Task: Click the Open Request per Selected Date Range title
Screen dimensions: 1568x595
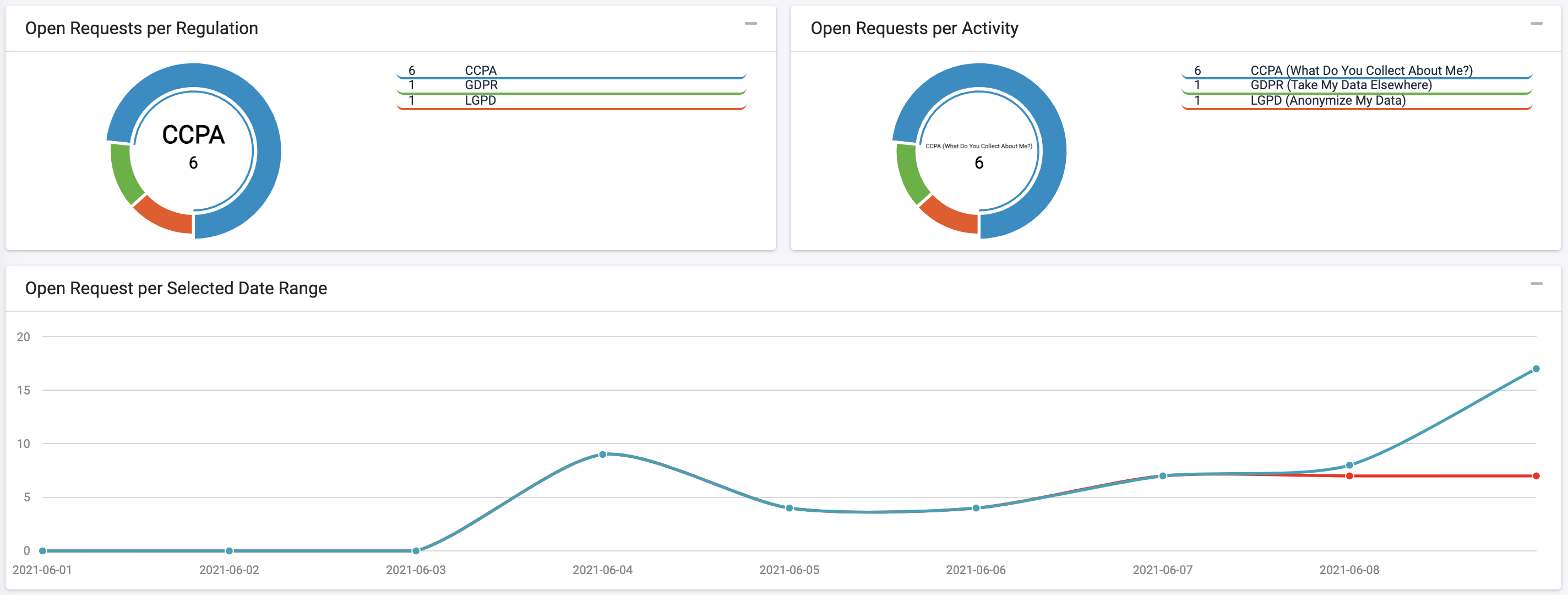Action: (176, 288)
